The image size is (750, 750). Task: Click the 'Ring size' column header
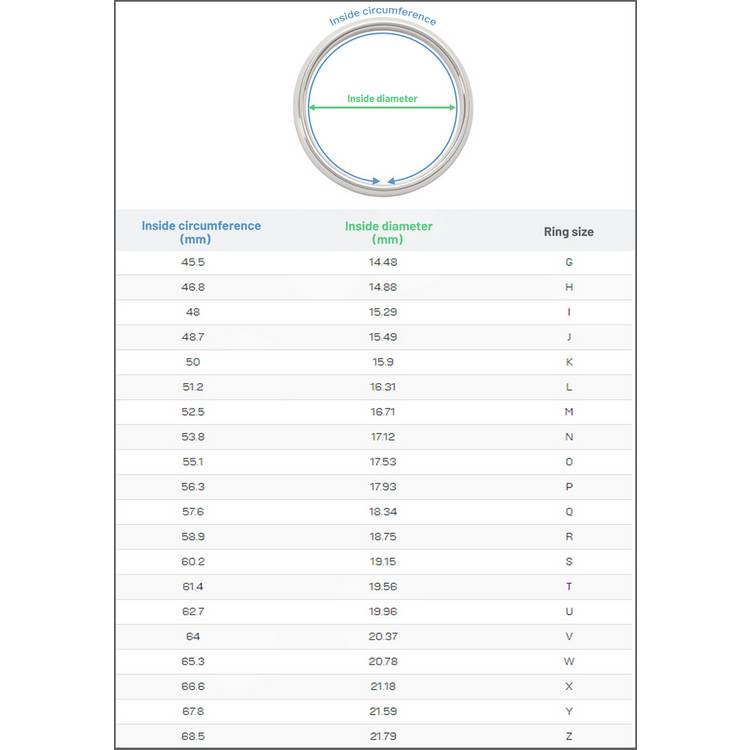tap(569, 232)
